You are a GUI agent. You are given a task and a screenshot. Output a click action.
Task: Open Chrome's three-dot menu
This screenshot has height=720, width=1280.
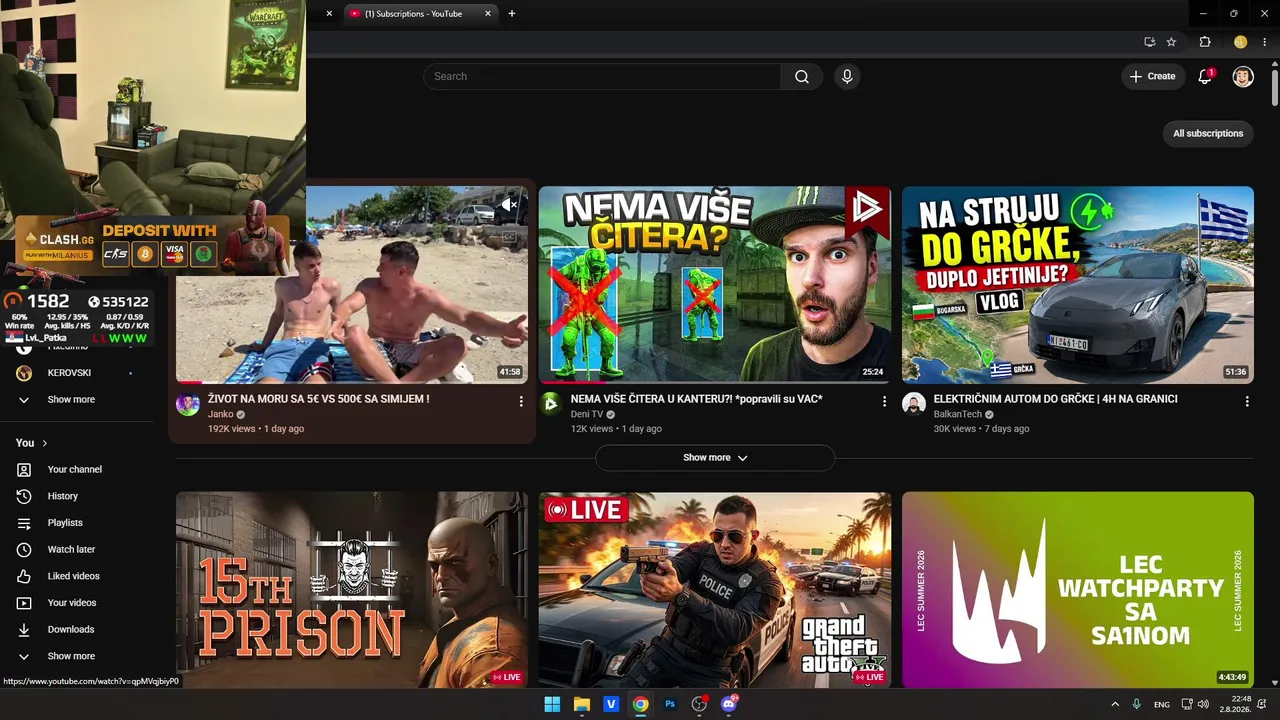click(x=1266, y=42)
